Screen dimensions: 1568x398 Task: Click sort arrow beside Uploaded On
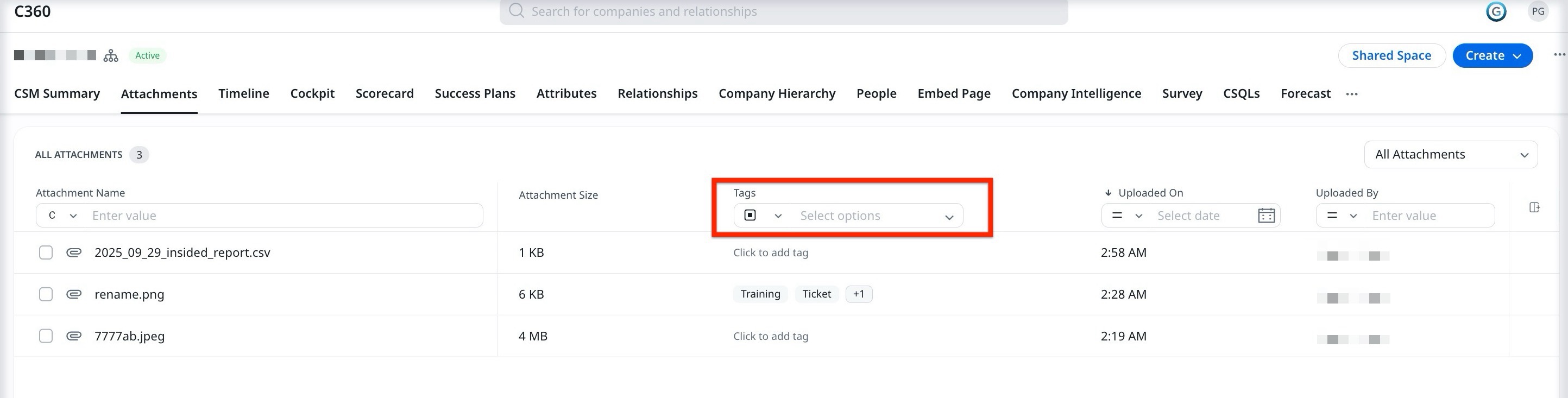pos(1108,193)
